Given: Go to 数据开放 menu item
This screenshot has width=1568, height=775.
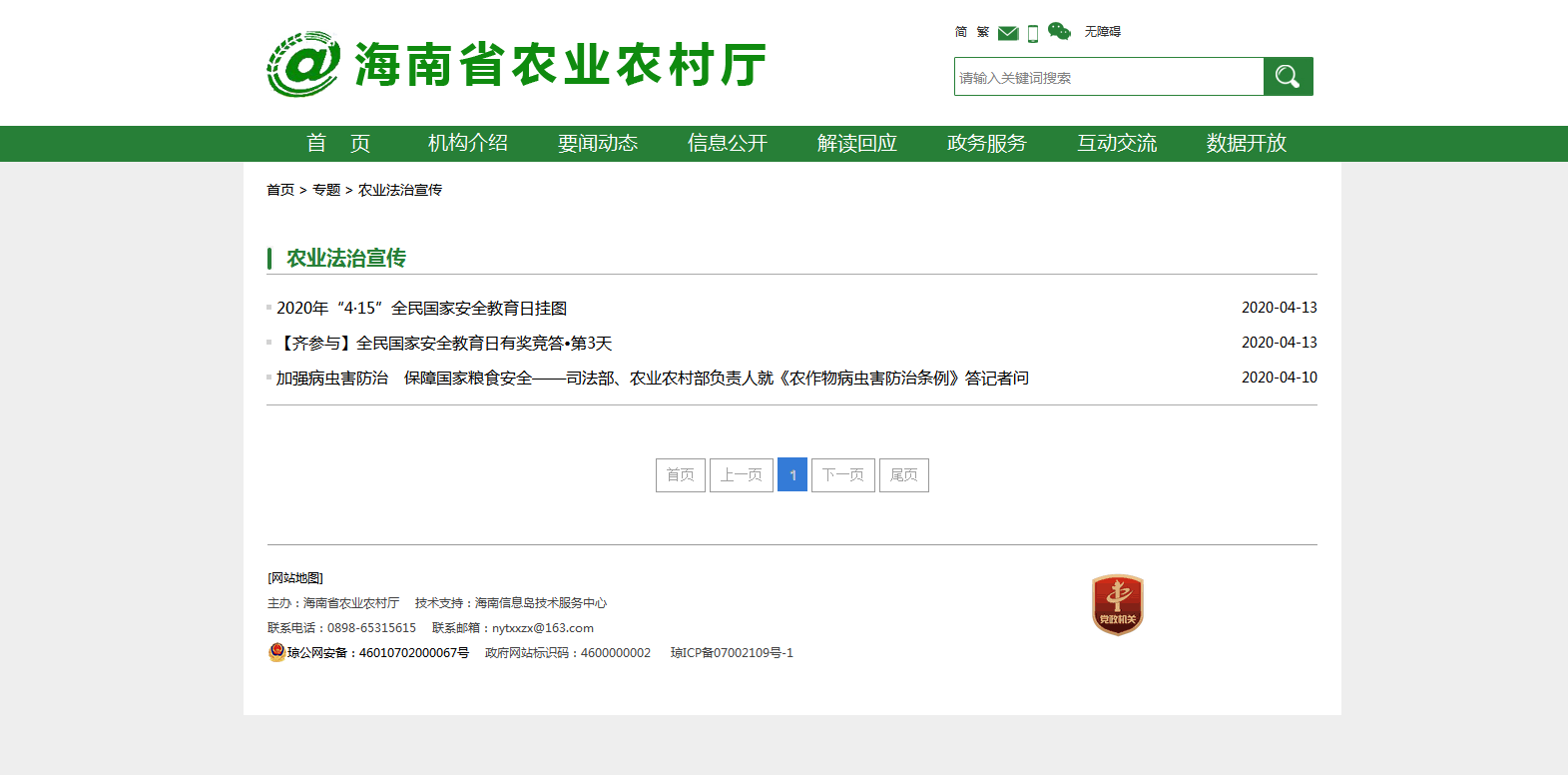Looking at the screenshot, I should [1247, 143].
